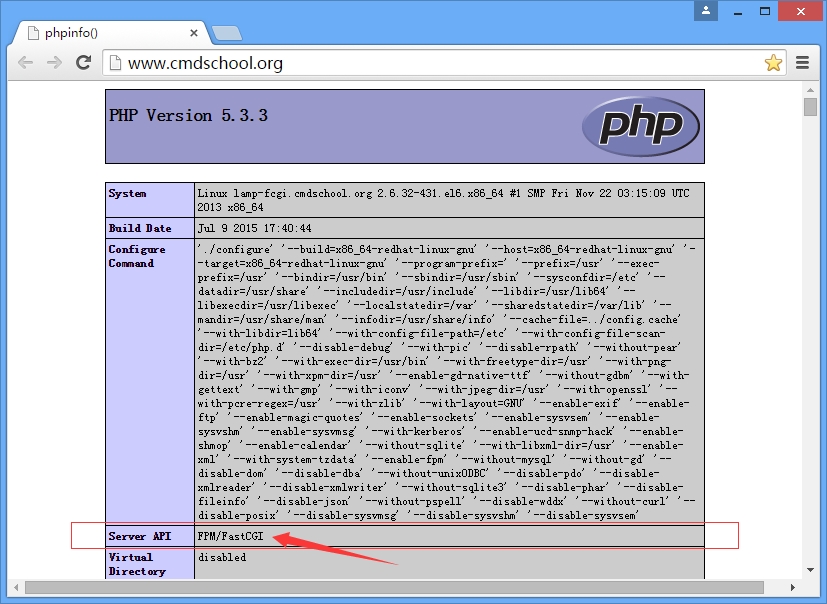The width and height of the screenshot is (827, 604).
Task: Click the horizontal scrollbar left arrow
Action: pyautogui.click(x=16, y=587)
